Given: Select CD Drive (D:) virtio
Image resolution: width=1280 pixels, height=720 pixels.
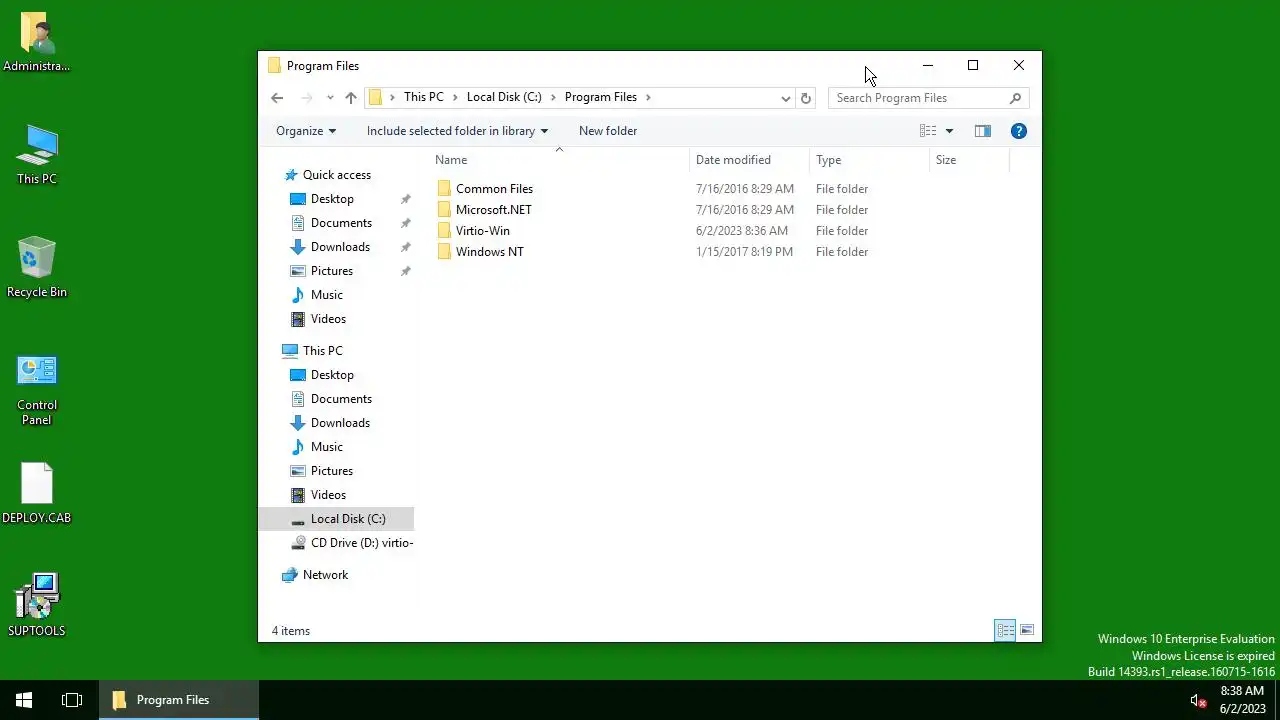Looking at the screenshot, I should [x=361, y=543].
